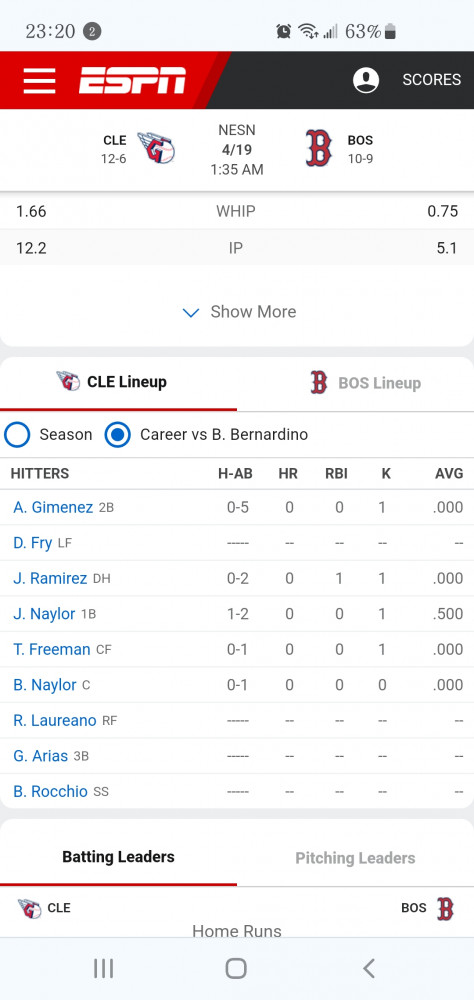Open T. Freeman player link
Image resolution: width=474 pixels, height=1000 pixels.
tap(52, 649)
